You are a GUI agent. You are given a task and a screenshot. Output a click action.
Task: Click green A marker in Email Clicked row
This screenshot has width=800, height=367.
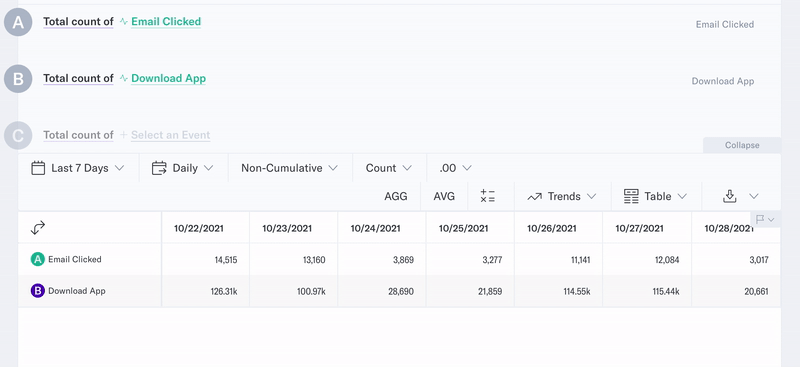pyautogui.click(x=38, y=259)
